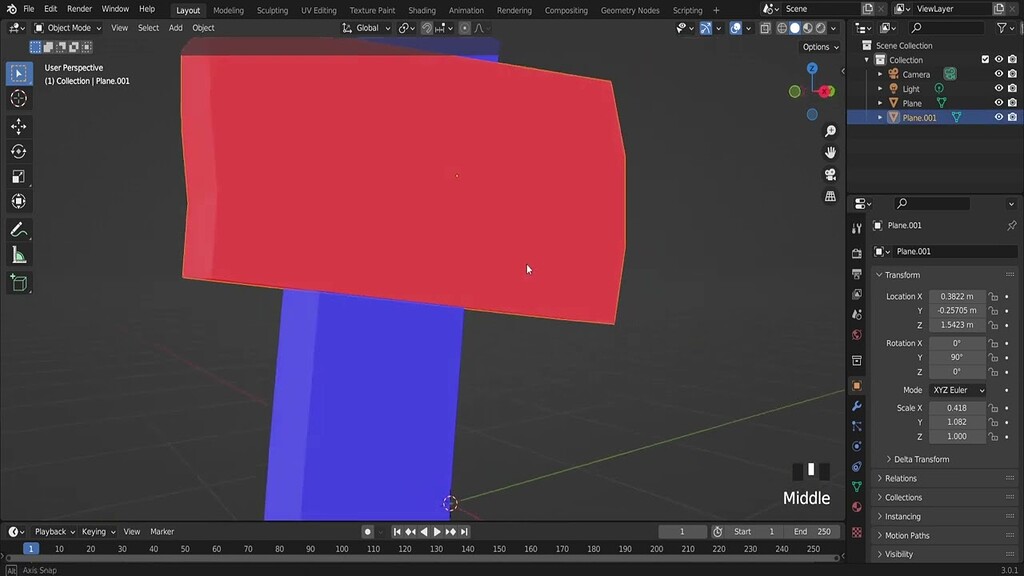
Task: Activate the Rotate tool
Action: point(18,151)
